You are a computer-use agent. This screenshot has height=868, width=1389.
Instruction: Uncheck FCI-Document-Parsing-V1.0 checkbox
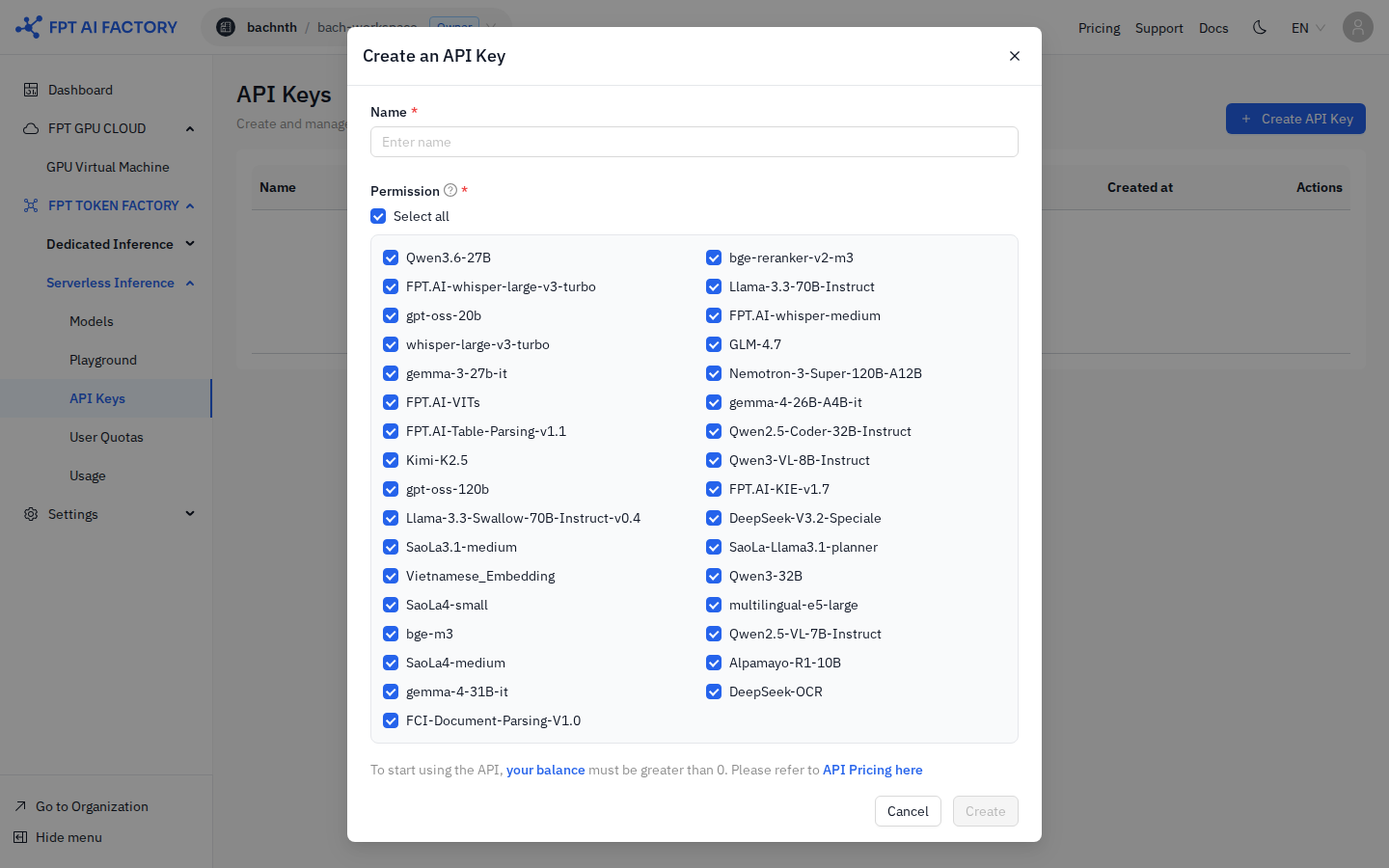tap(391, 720)
